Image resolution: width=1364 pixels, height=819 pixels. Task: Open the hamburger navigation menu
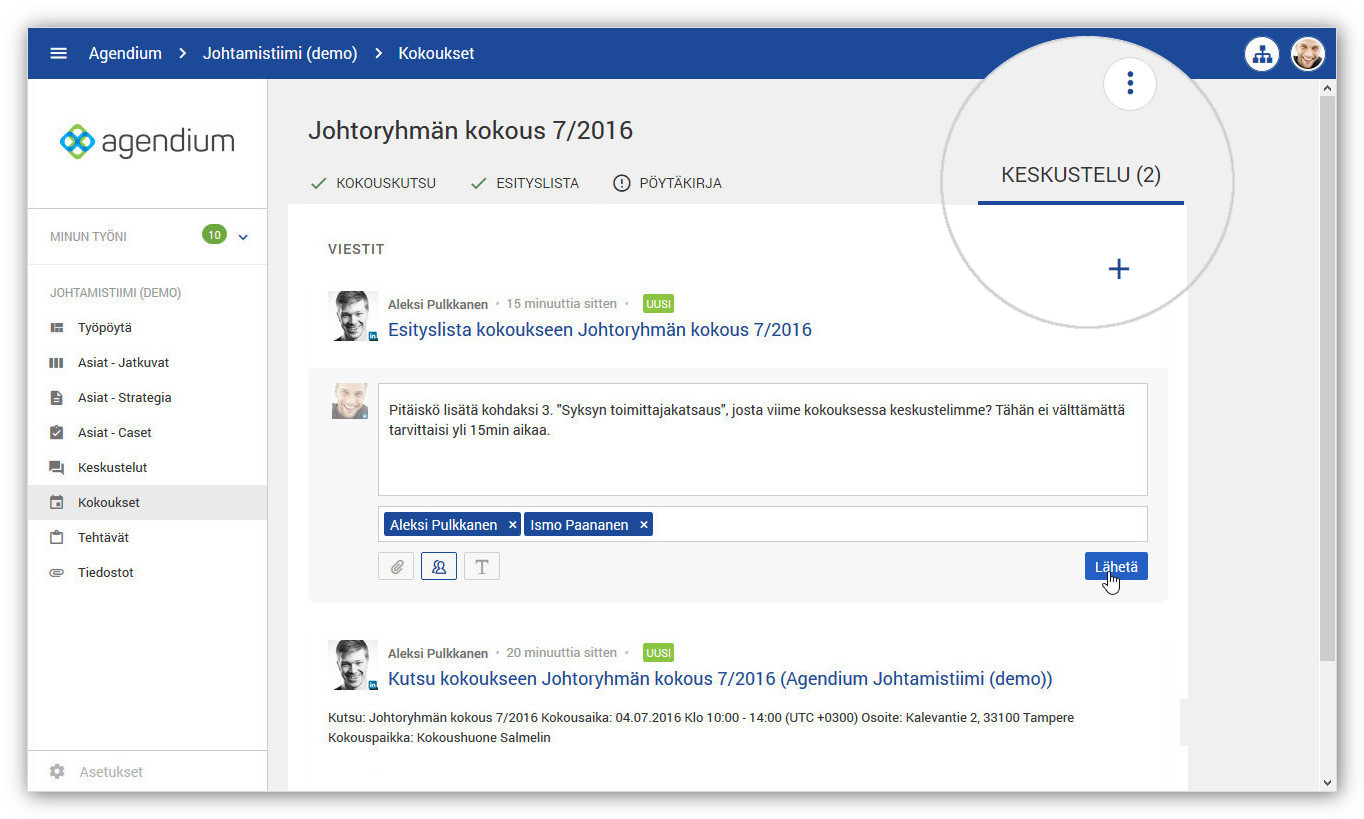[58, 53]
